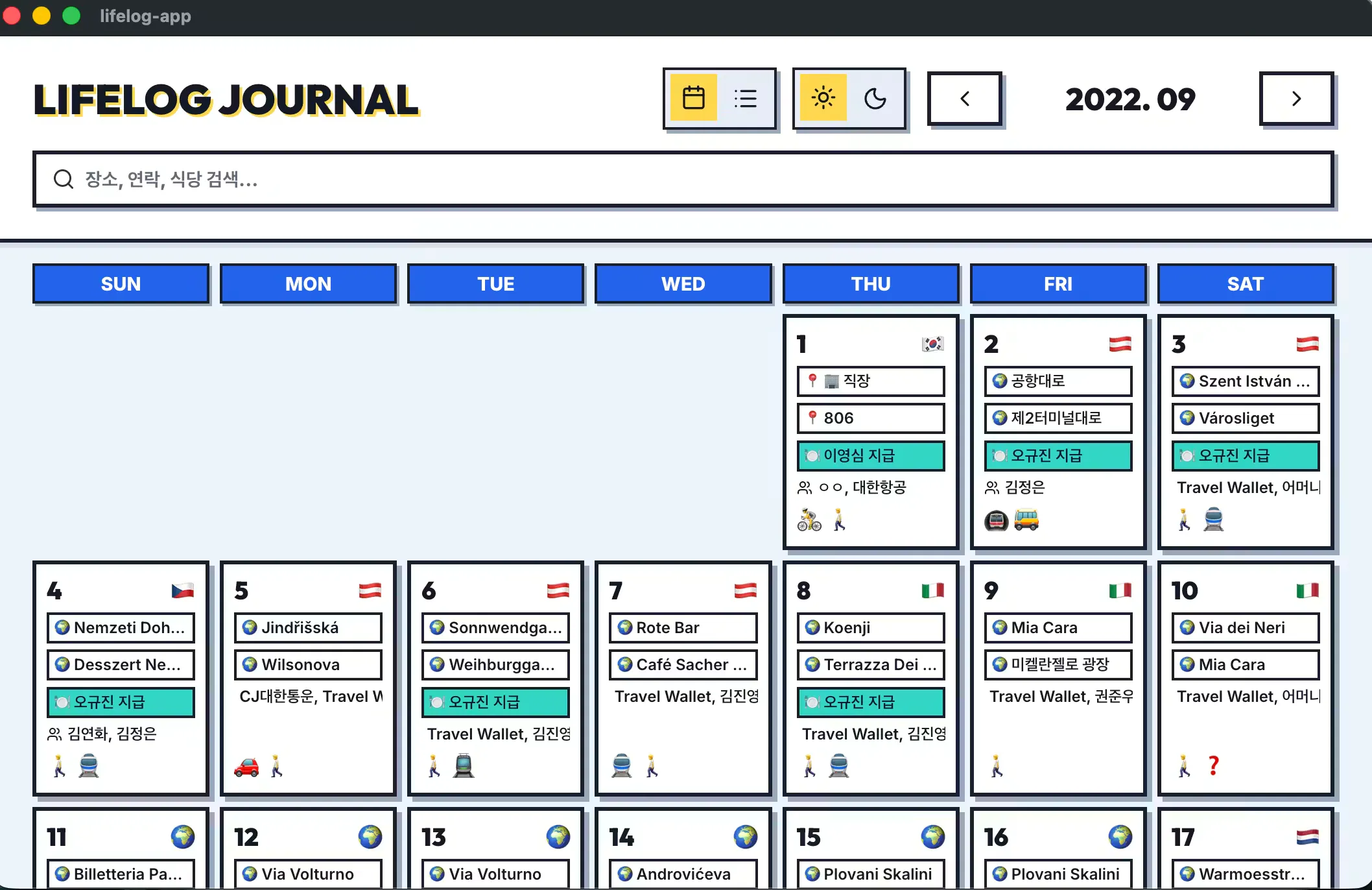The width and height of the screenshot is (1372, 890).
Task: Open Desszert Ne... place entry
Action: (x=121, y=664)
